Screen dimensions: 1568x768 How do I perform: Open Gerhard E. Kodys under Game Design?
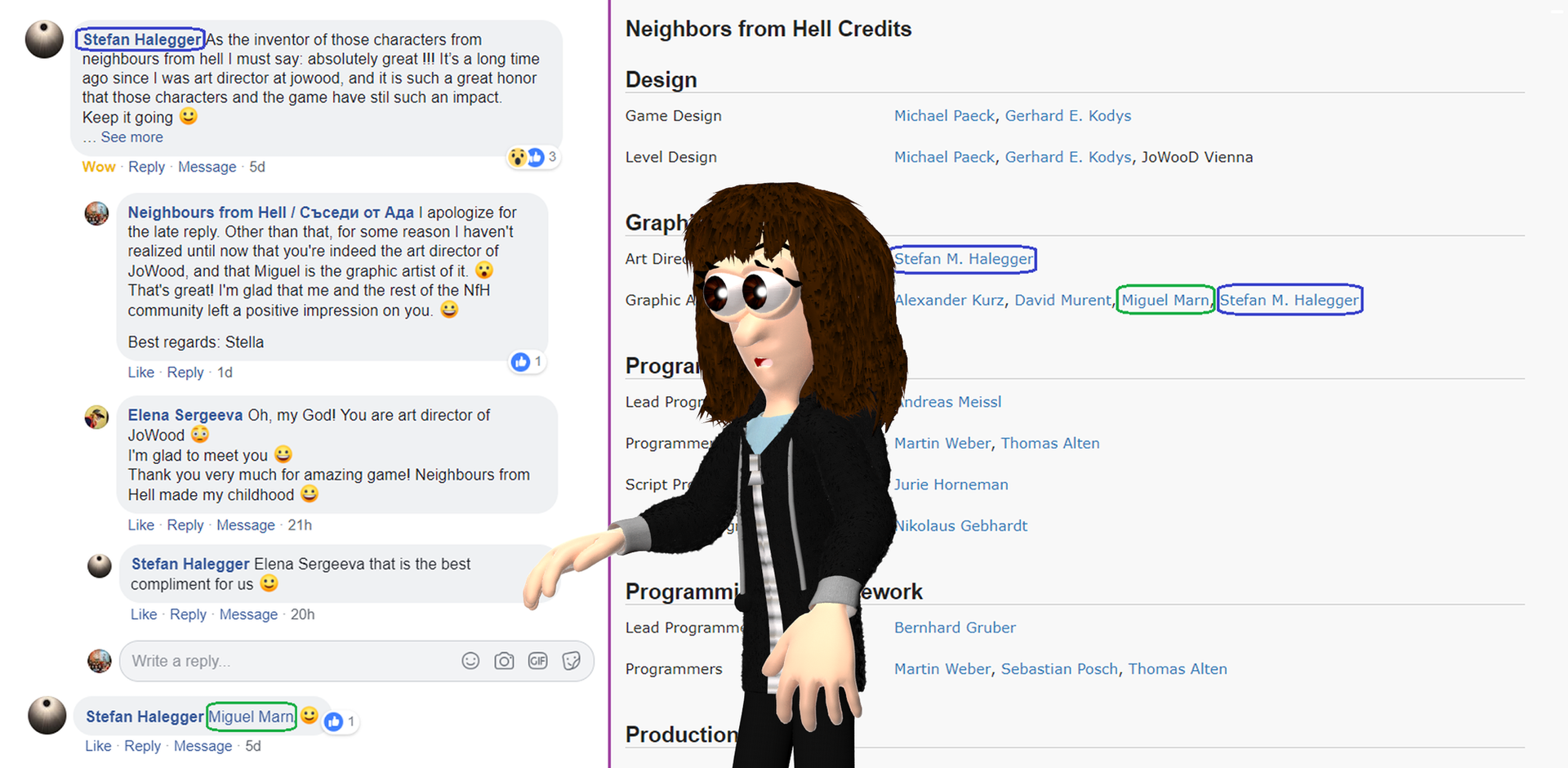pyautogui.click(x=1067, y=116)
